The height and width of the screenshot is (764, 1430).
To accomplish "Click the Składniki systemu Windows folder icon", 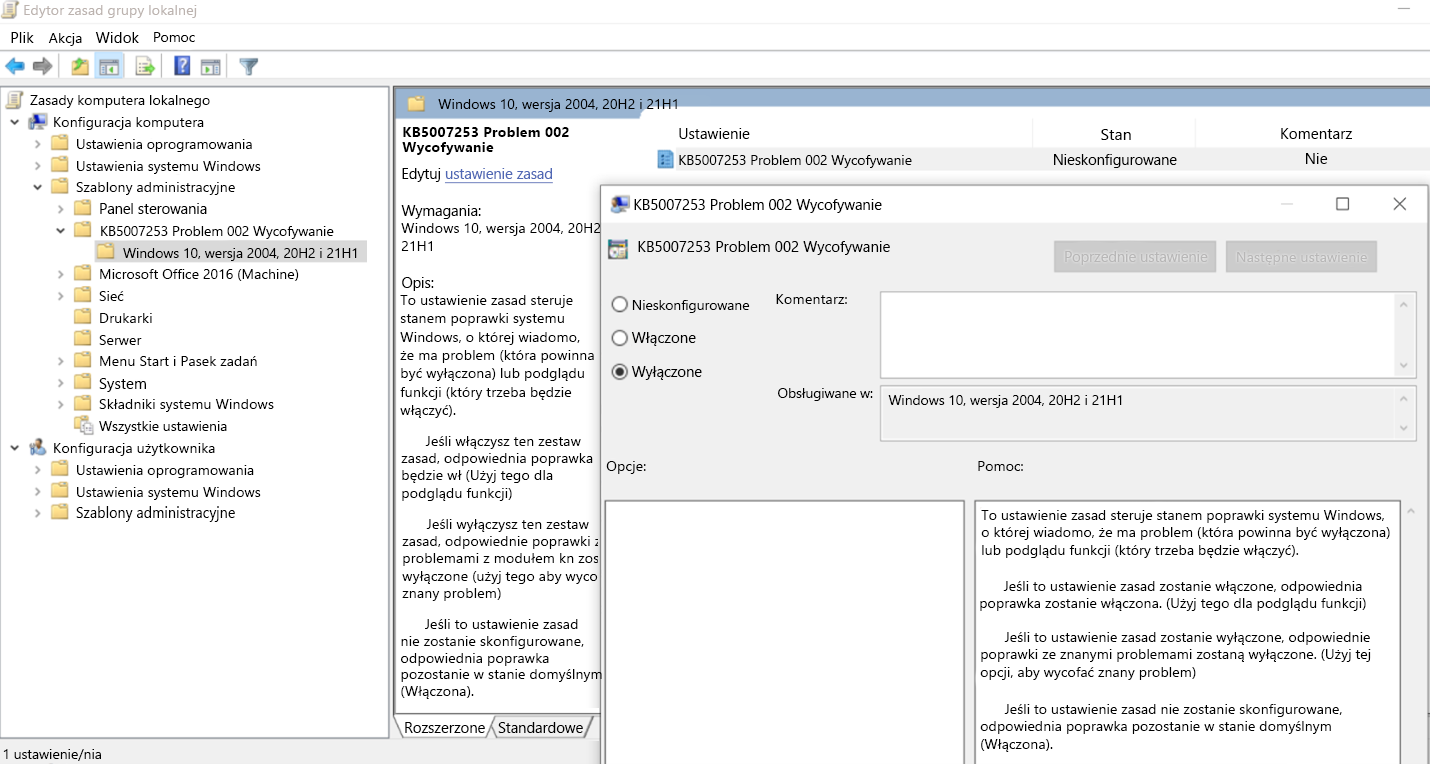I will [x=84, y=404].
